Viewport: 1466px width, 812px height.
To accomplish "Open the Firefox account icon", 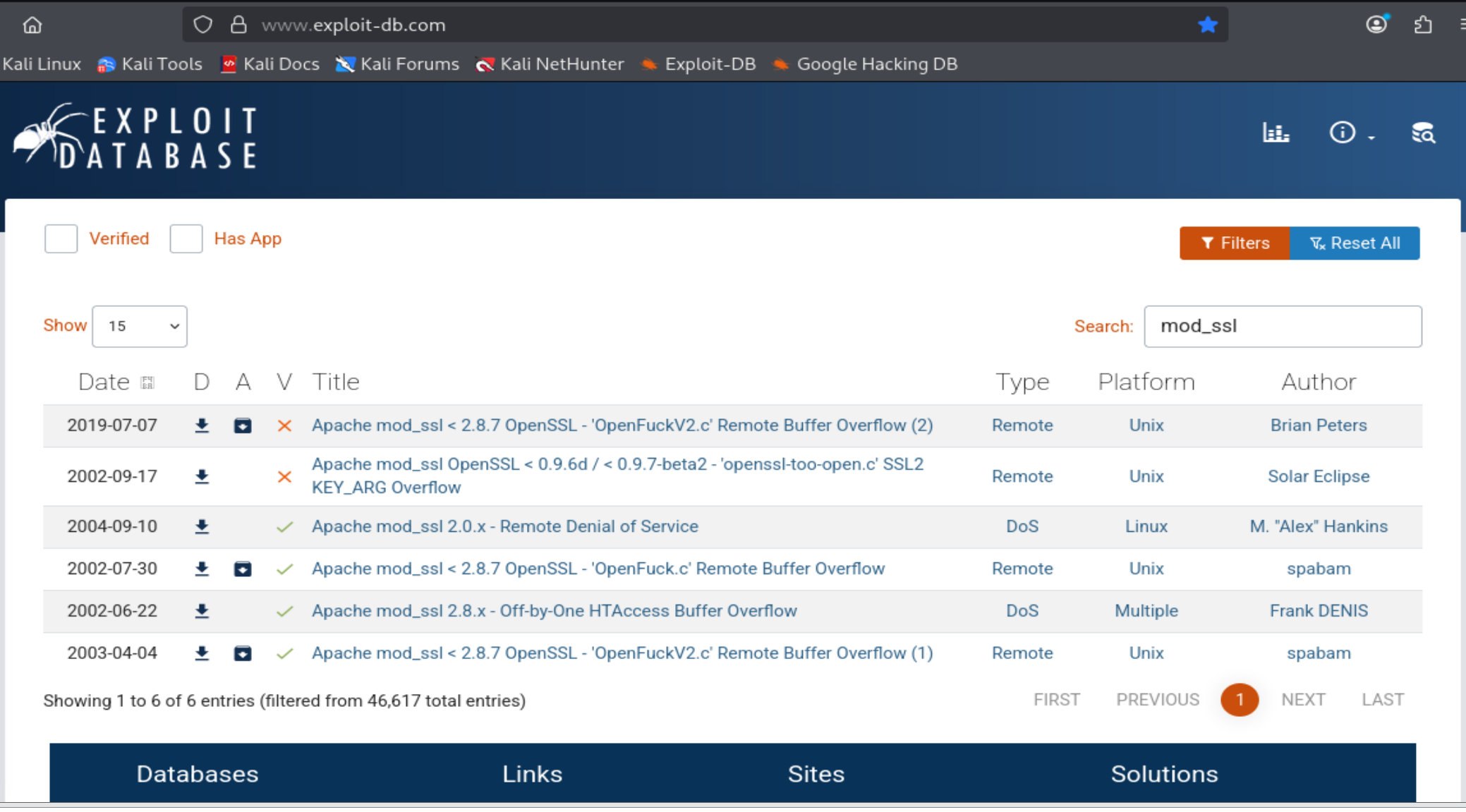I will 1376,25.
